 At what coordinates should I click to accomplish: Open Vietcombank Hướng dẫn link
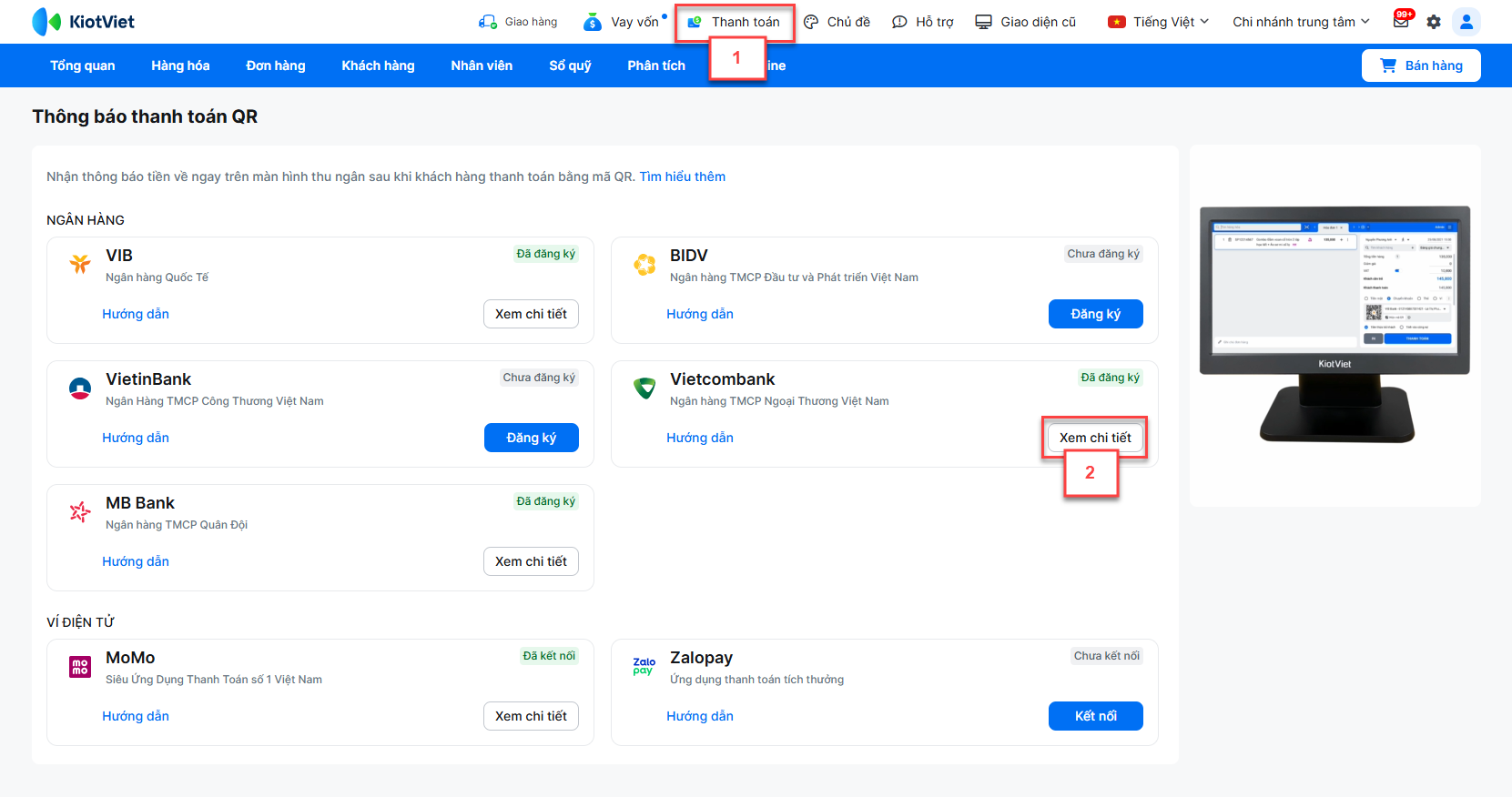[700, 438]
